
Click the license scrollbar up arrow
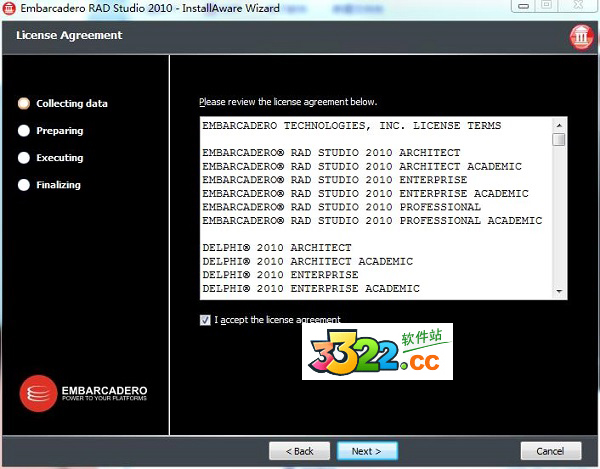pos(559,124)
